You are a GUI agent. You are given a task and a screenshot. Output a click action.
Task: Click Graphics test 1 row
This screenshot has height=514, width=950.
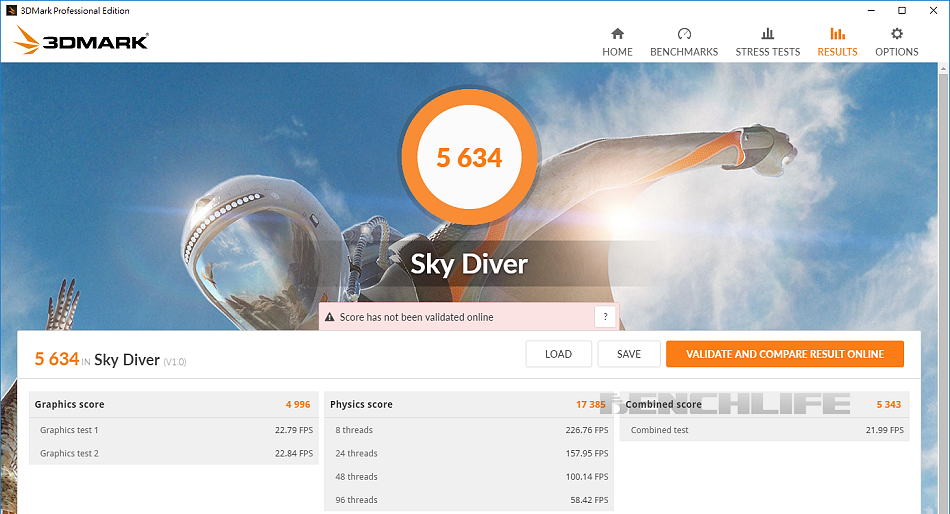click(173, 430)
